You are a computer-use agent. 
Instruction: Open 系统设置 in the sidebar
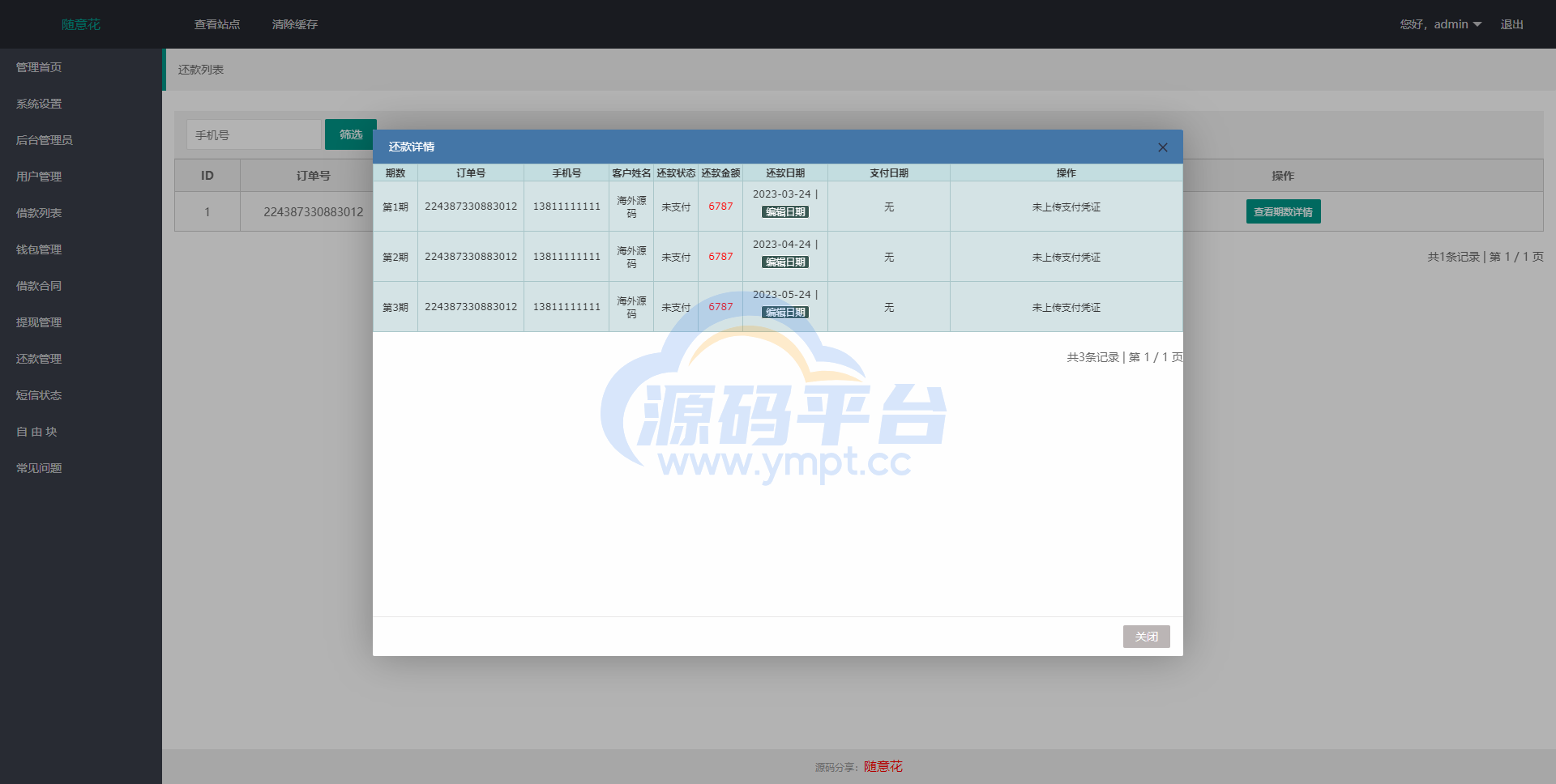point(39,104)
